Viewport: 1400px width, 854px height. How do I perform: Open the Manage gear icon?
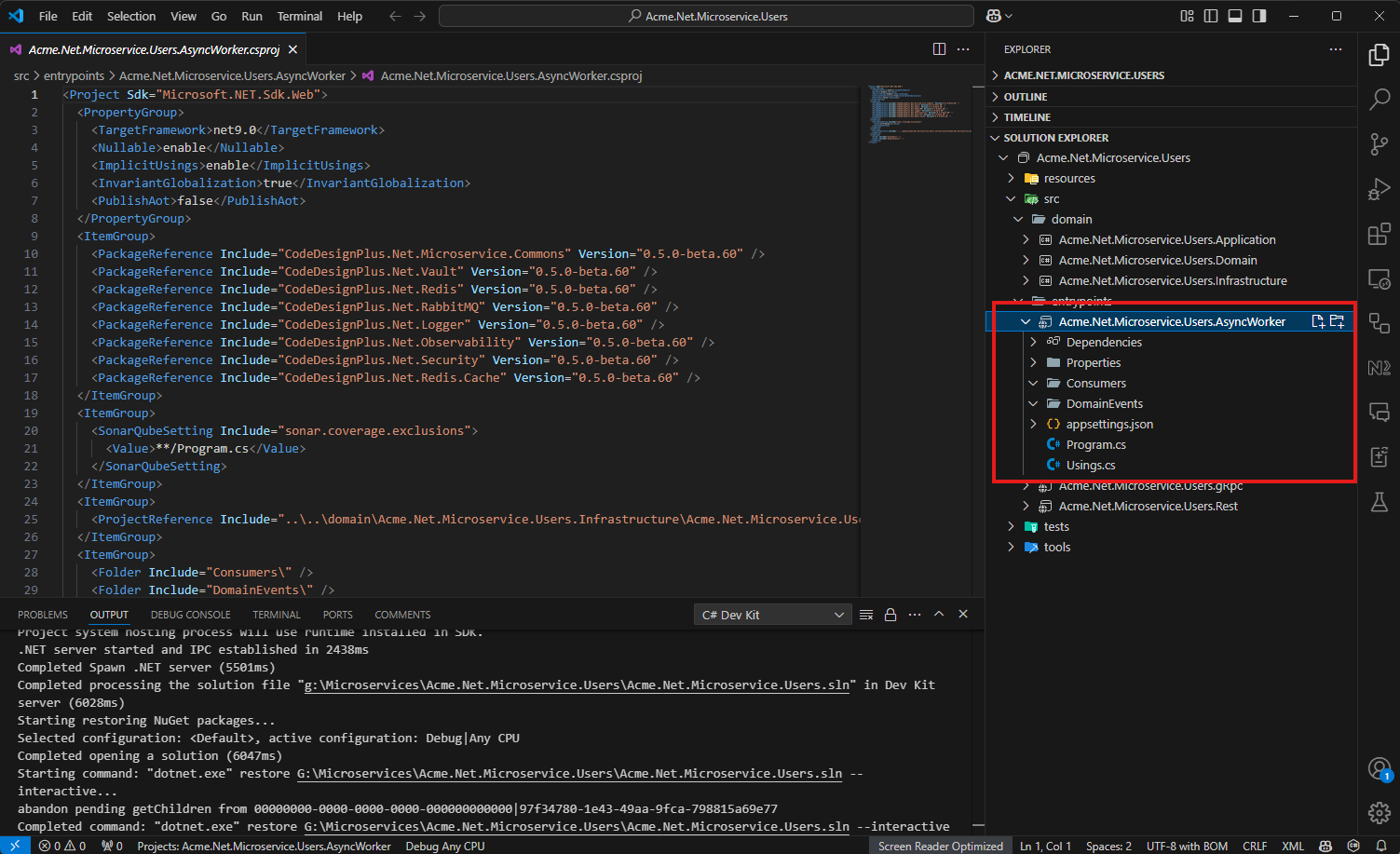pyautogui.click(x=1380, y=812)
